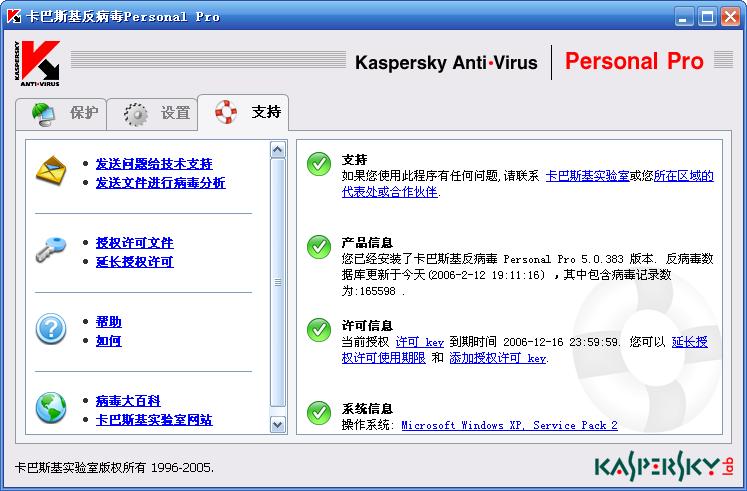Click the blue question mark help icon
The image size is (747, 491).
pyautogui.click(x=51, y=329)
